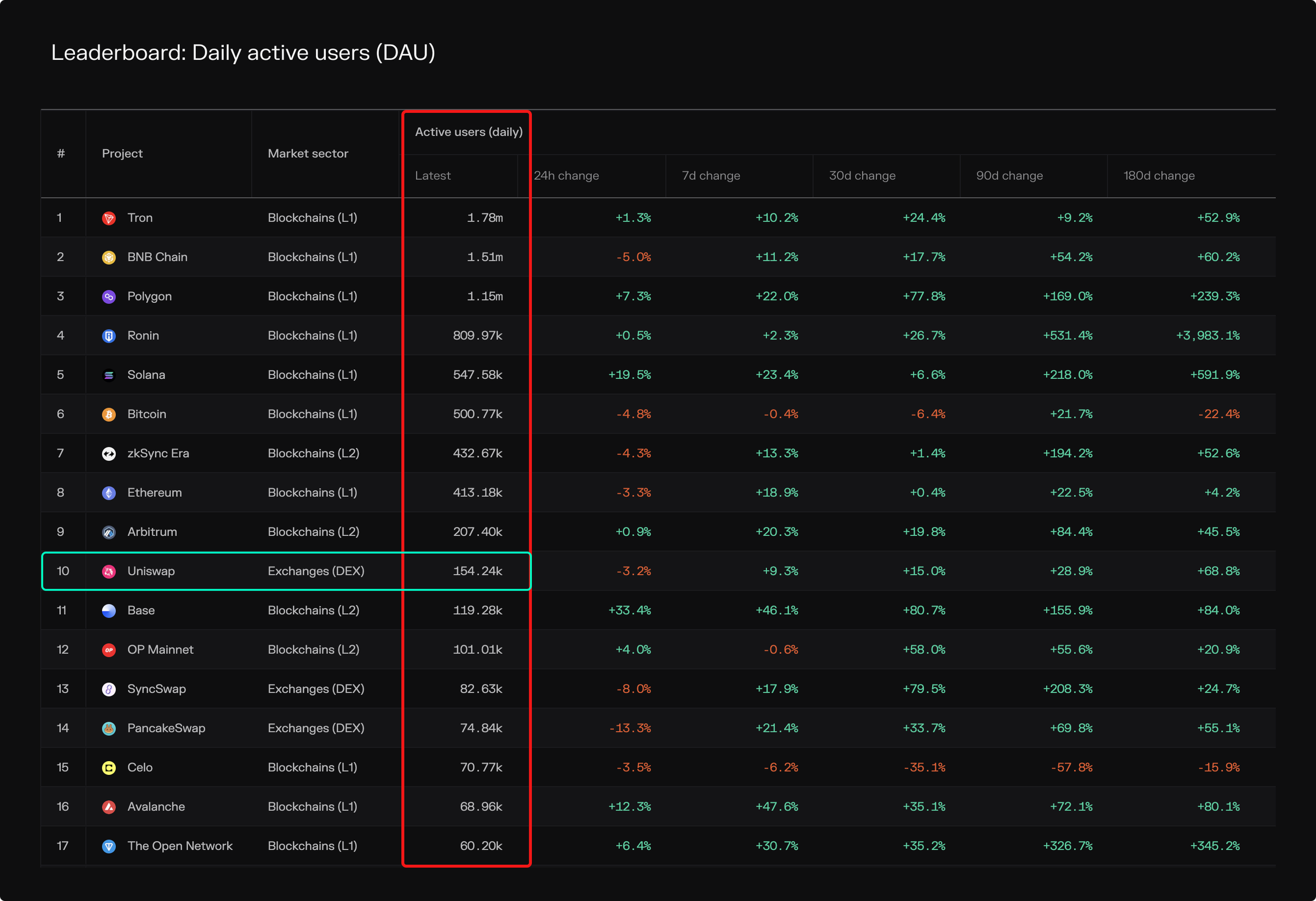Click the Uniswap unicorn logo
Viewport: 1316px width, 901px height.
pos(109,571)
